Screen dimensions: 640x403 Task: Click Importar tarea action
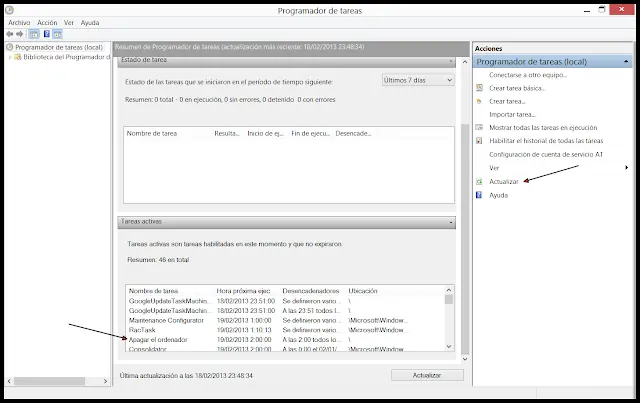click(x=512, y=115)
